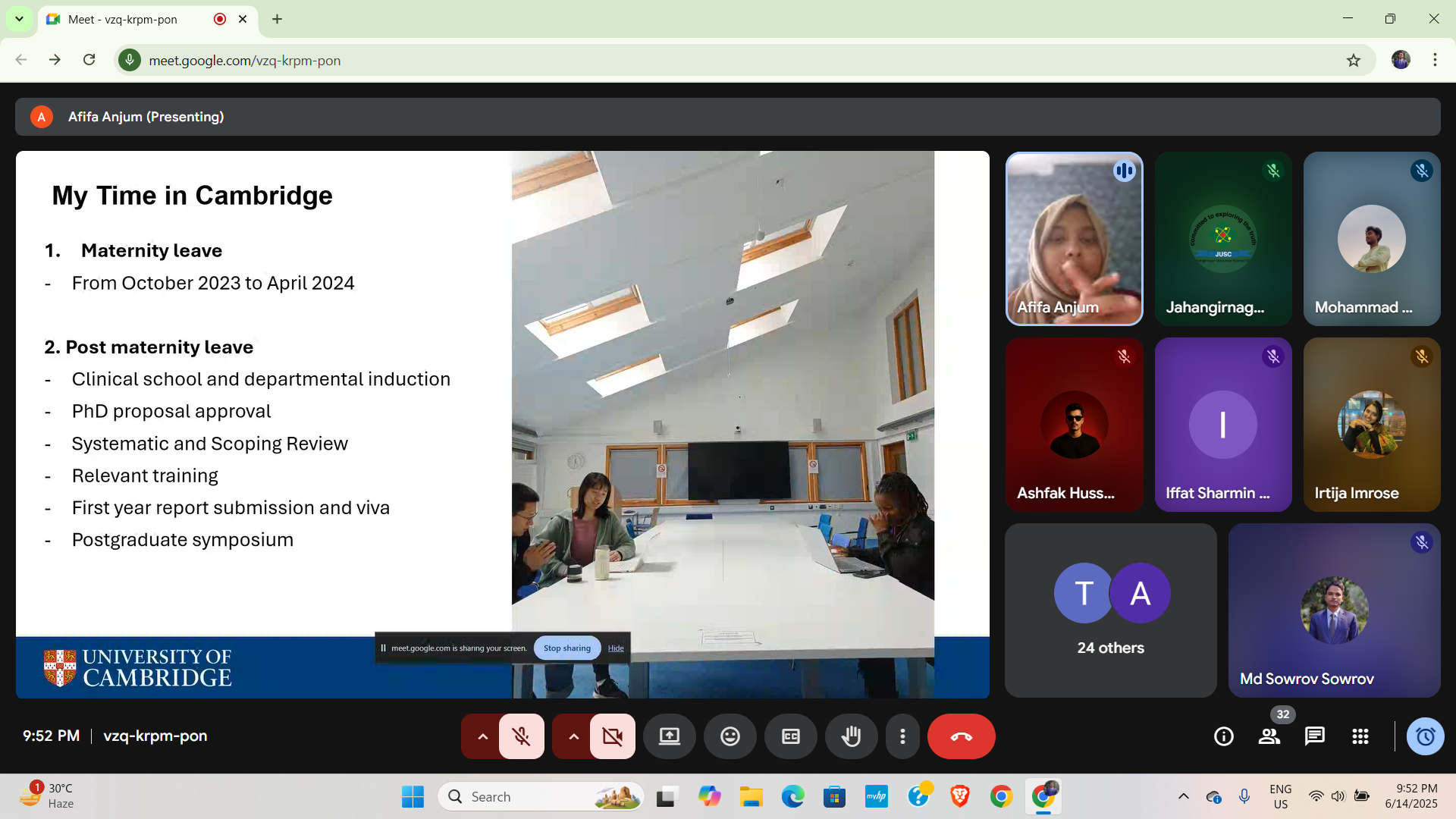Open the activities grid icon
The height and width of the screenshot is (819, 1456).
click(1360, 736)
